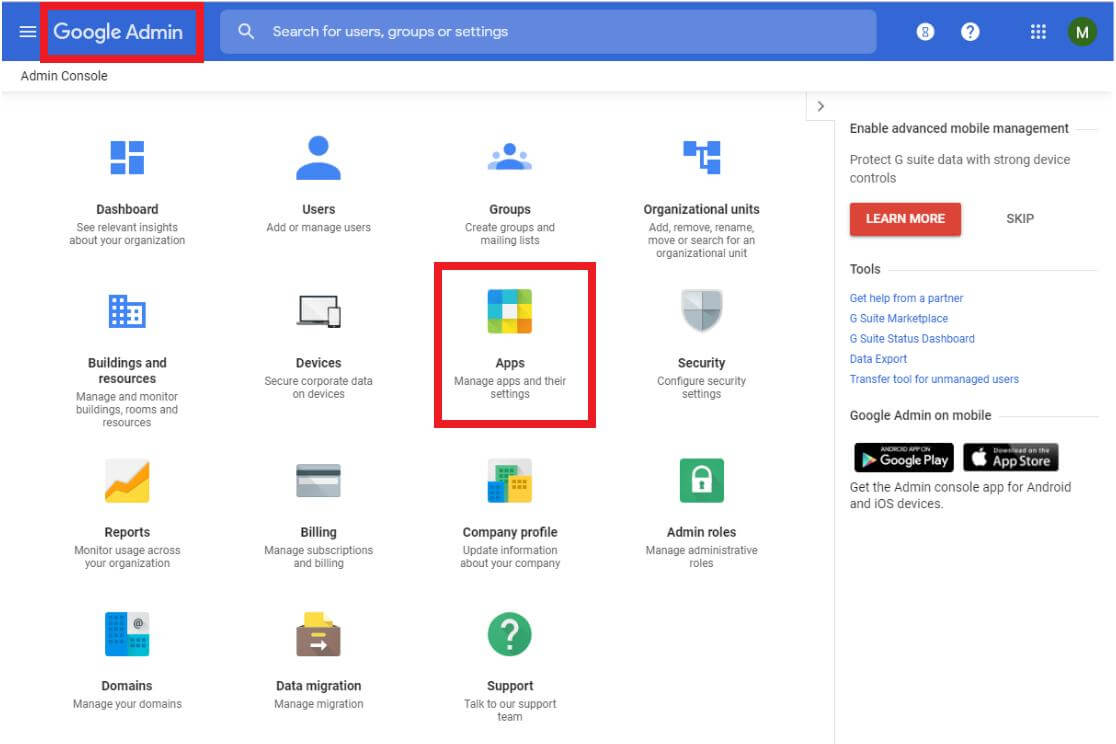Open the Google apps grid launcher

1038,31
